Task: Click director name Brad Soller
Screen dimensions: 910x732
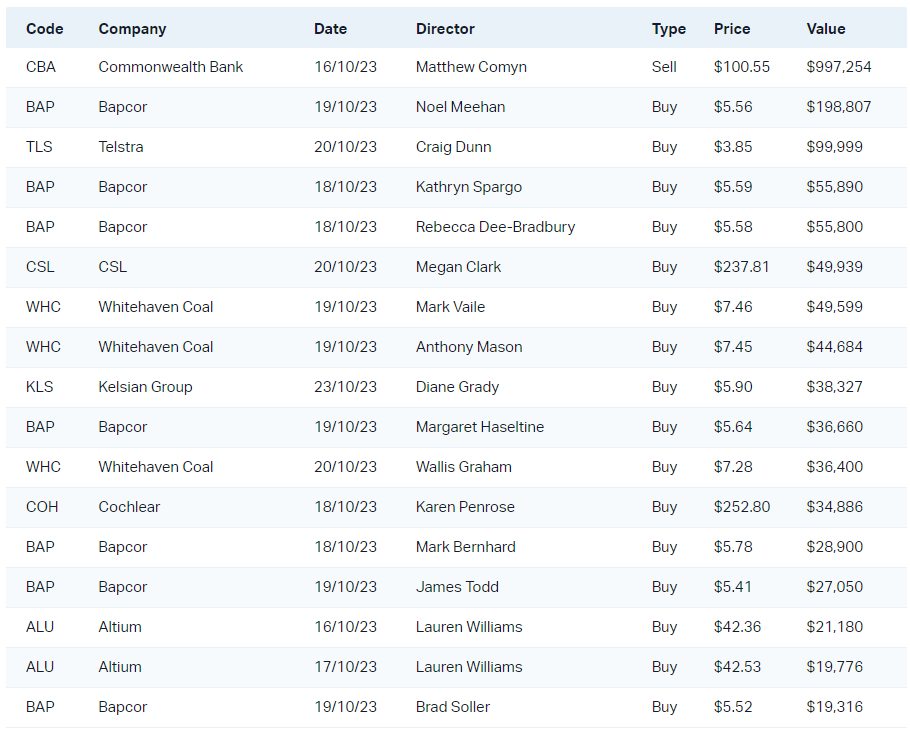Action: (453, 707)
